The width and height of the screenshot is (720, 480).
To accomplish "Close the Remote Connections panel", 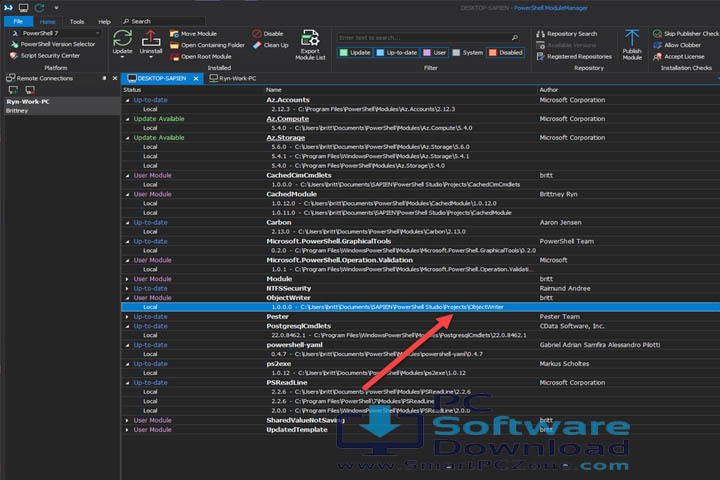I will [x=115, y=79].
